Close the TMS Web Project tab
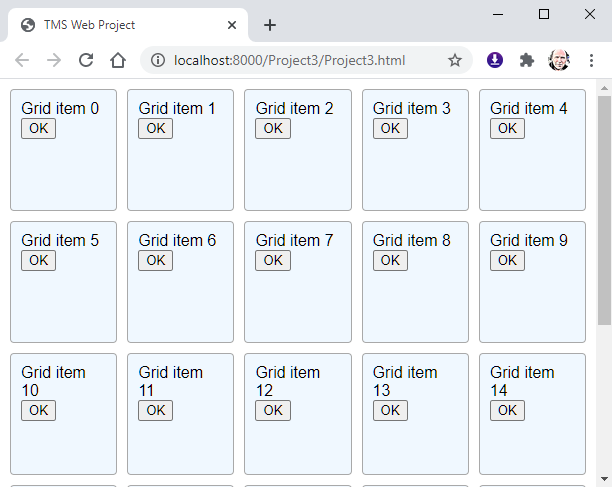Image resolution: width=612 pixels, height=487 pixels. click(232, 25)
